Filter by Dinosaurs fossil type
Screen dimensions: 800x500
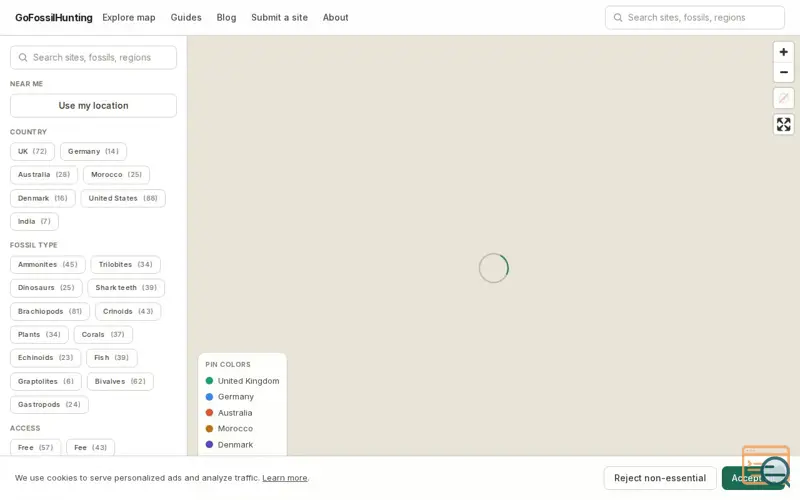(46, 288)
